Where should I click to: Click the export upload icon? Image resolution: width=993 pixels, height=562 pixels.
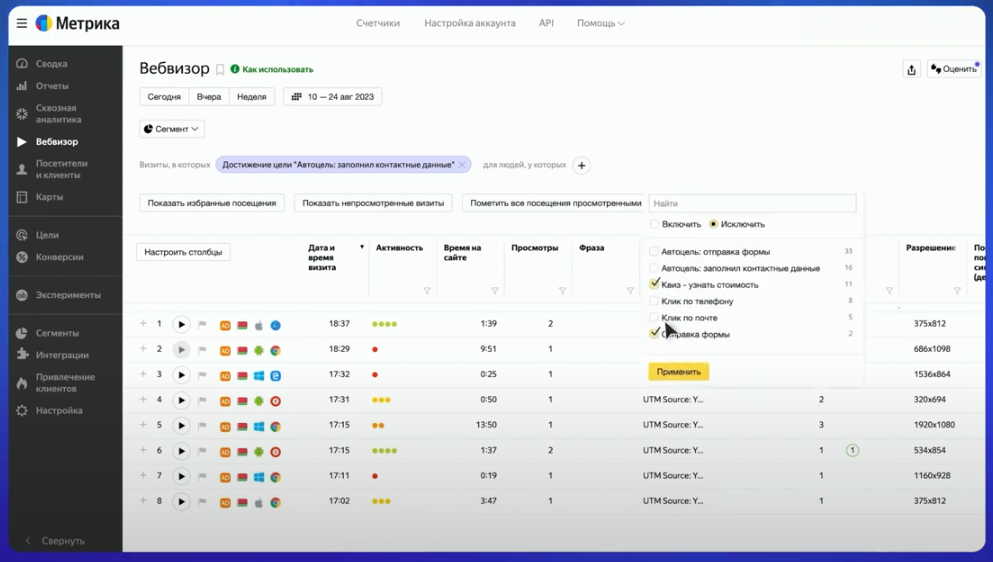911,70
